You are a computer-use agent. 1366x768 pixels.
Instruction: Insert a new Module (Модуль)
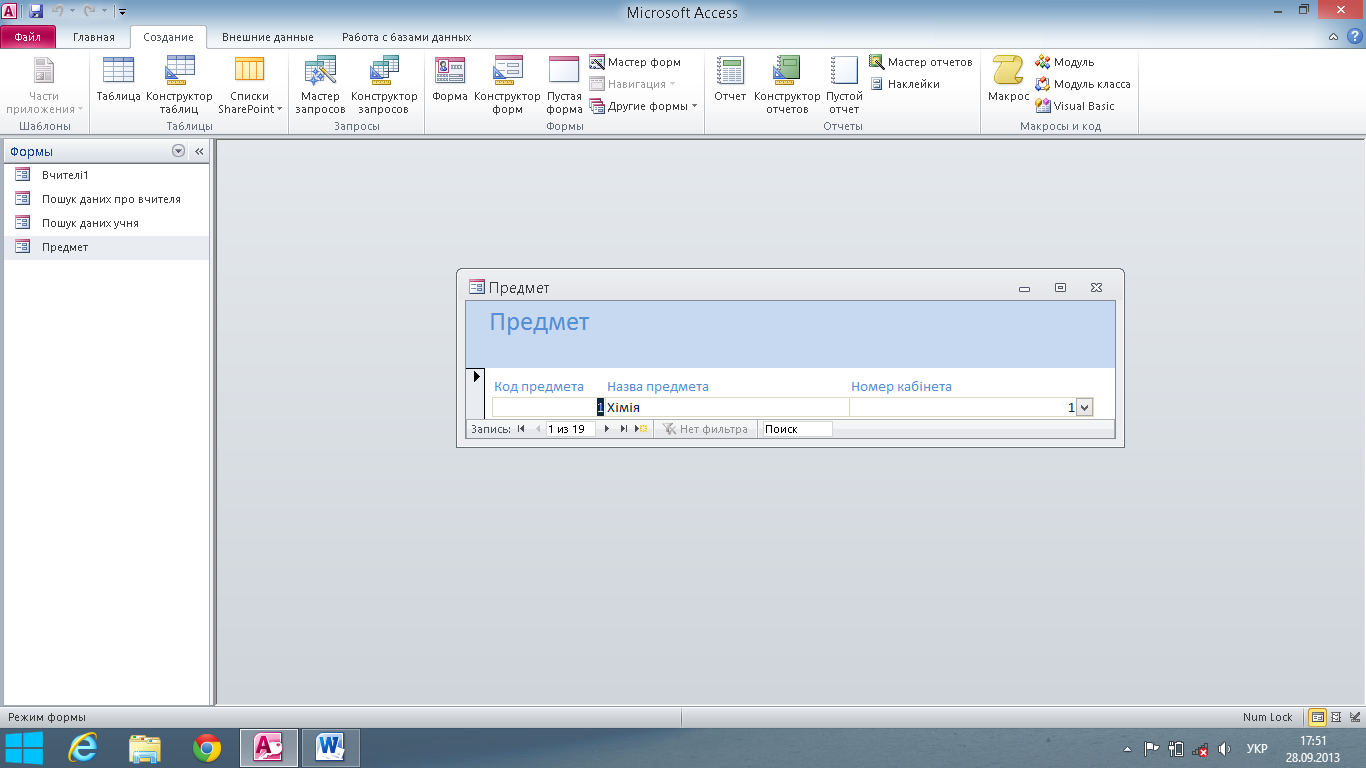[1065, 62]
